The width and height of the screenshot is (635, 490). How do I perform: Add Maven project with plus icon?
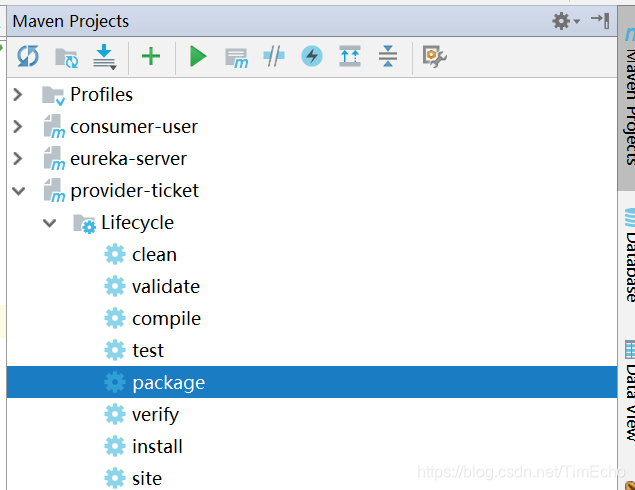151,56
